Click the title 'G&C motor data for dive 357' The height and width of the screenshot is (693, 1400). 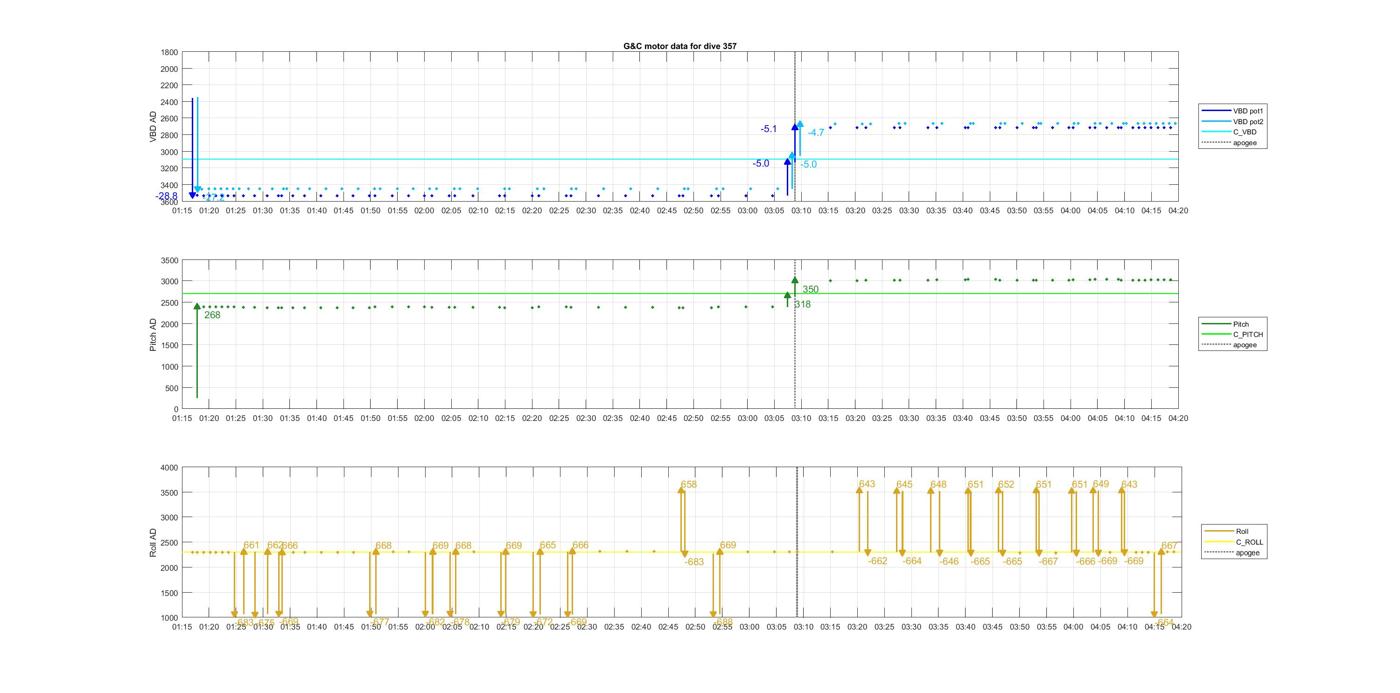pyautogui.click(x=680, y=46)
